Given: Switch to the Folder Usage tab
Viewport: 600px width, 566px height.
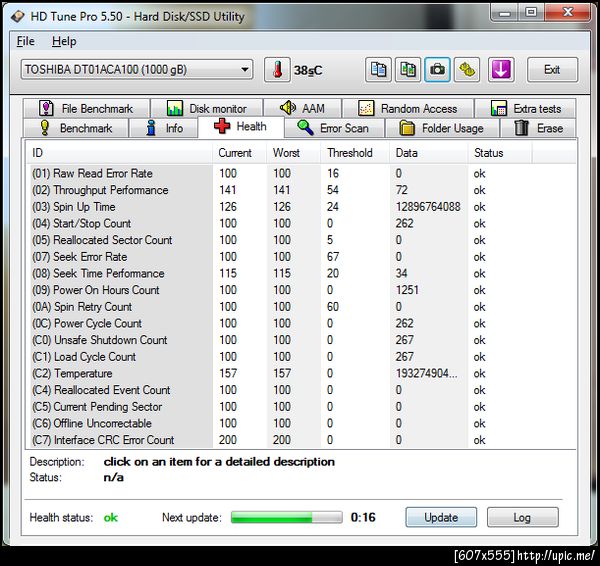Looking at the screenshot, I should (x=442, y=128).
